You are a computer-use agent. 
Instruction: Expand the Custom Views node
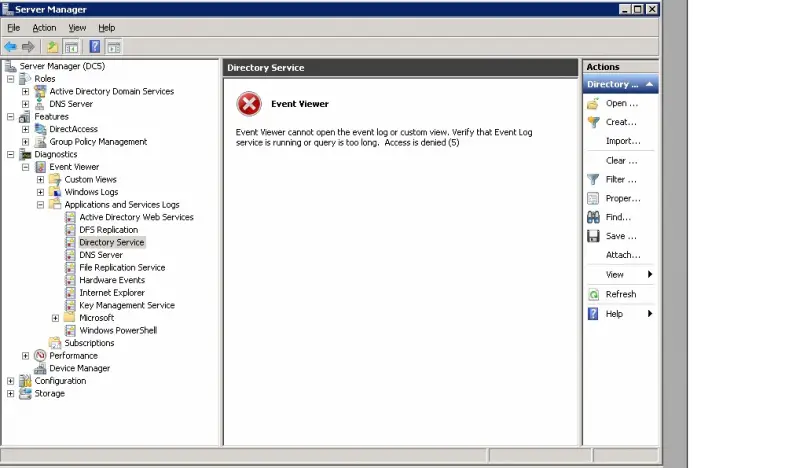point(40,179)
